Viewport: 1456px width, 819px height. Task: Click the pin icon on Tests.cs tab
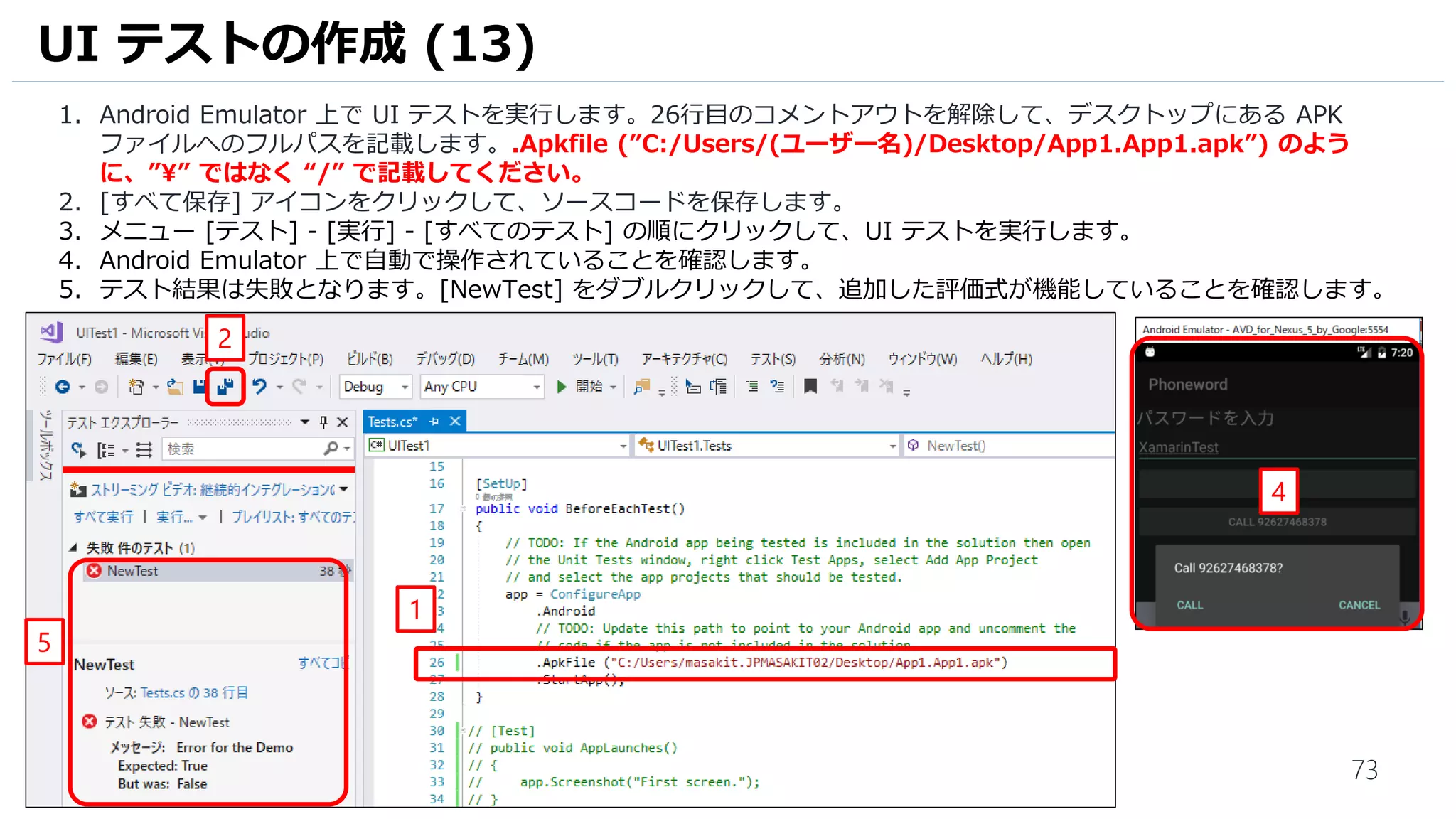point(434,422)
